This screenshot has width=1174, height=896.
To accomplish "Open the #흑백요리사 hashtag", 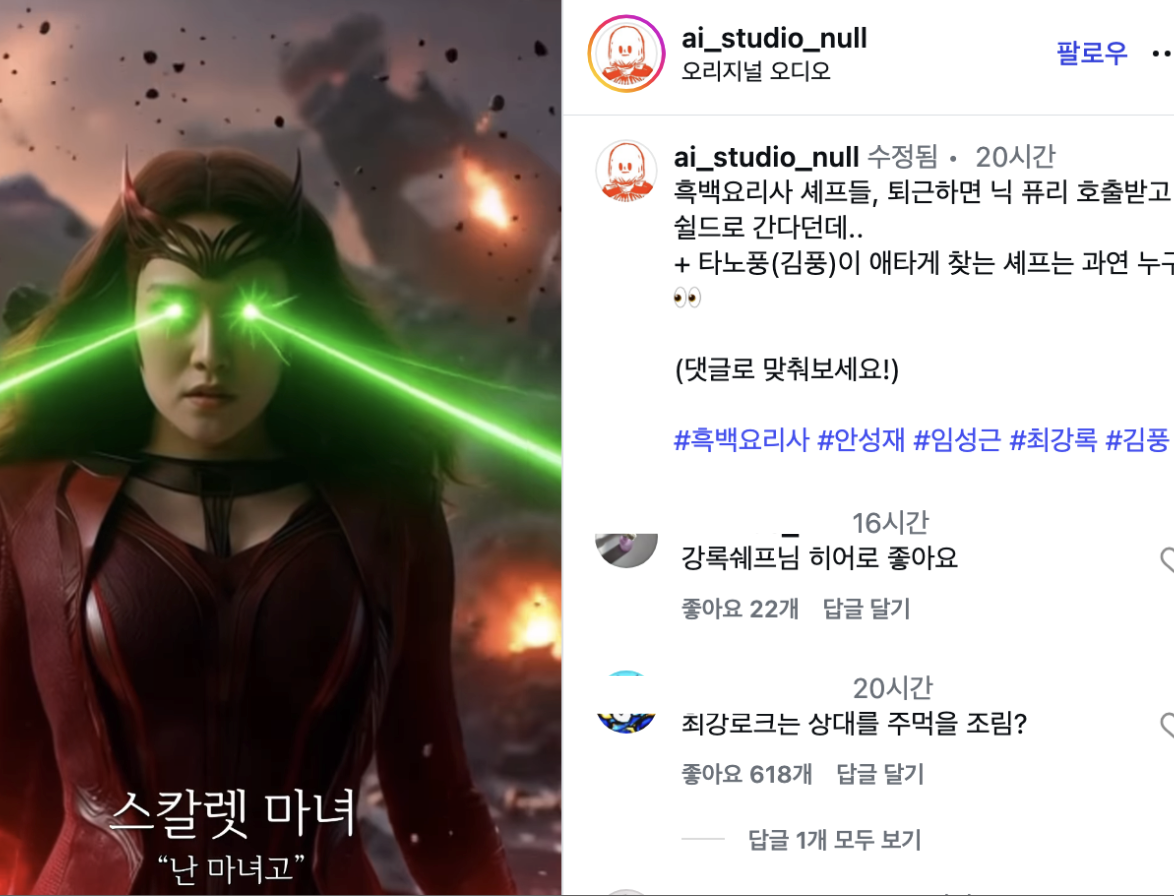I will (x=741, y=439).
